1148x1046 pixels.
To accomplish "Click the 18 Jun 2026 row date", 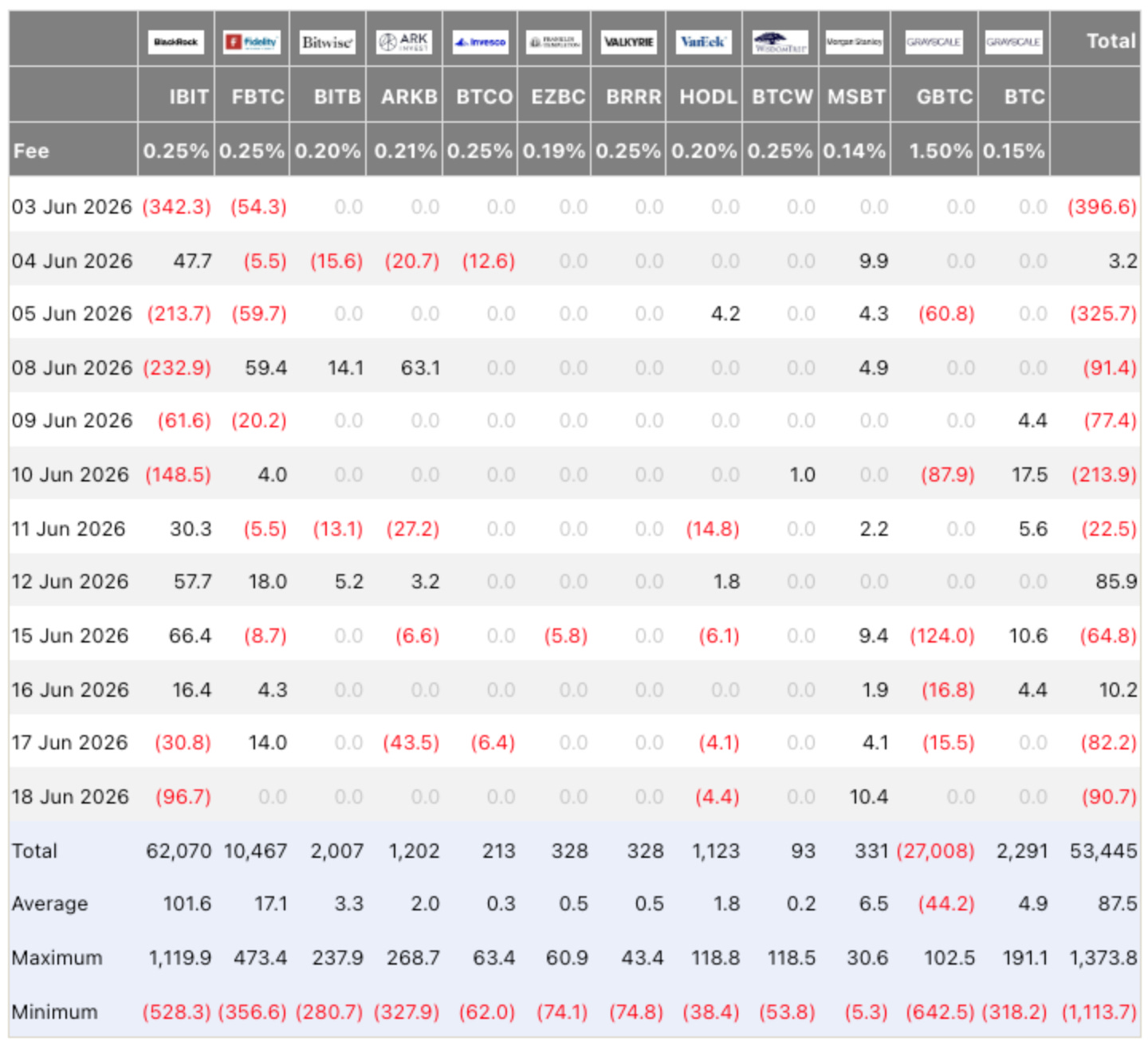I will (x=70, y=796).
